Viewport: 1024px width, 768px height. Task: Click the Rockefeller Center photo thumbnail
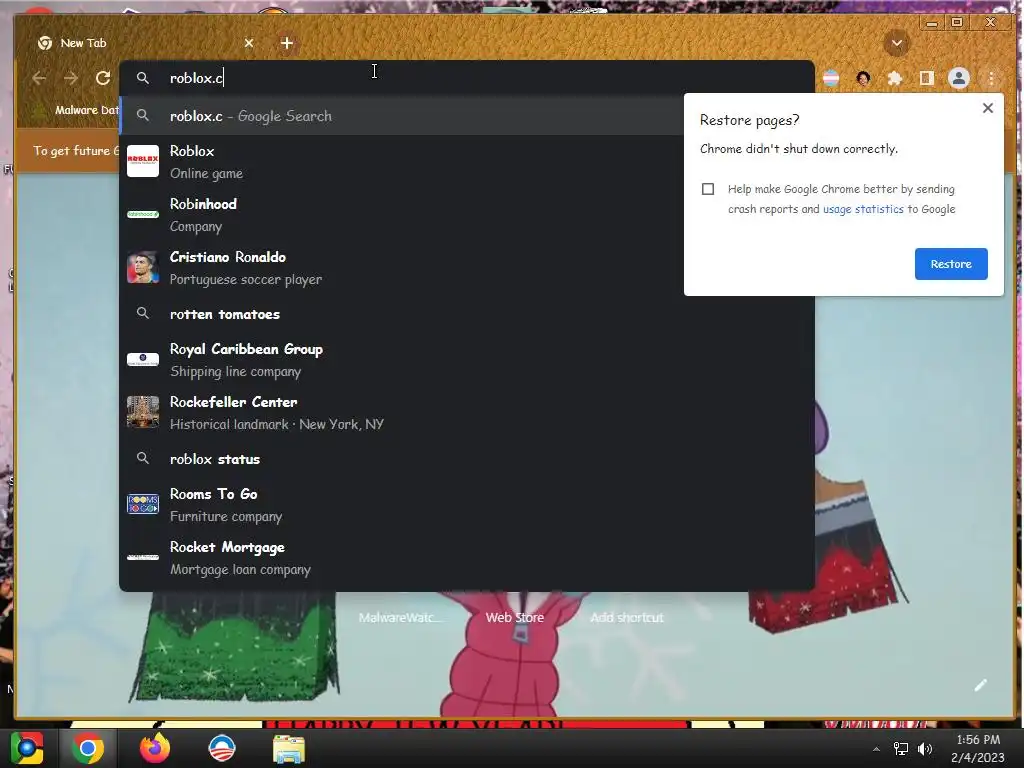[143, 412]
